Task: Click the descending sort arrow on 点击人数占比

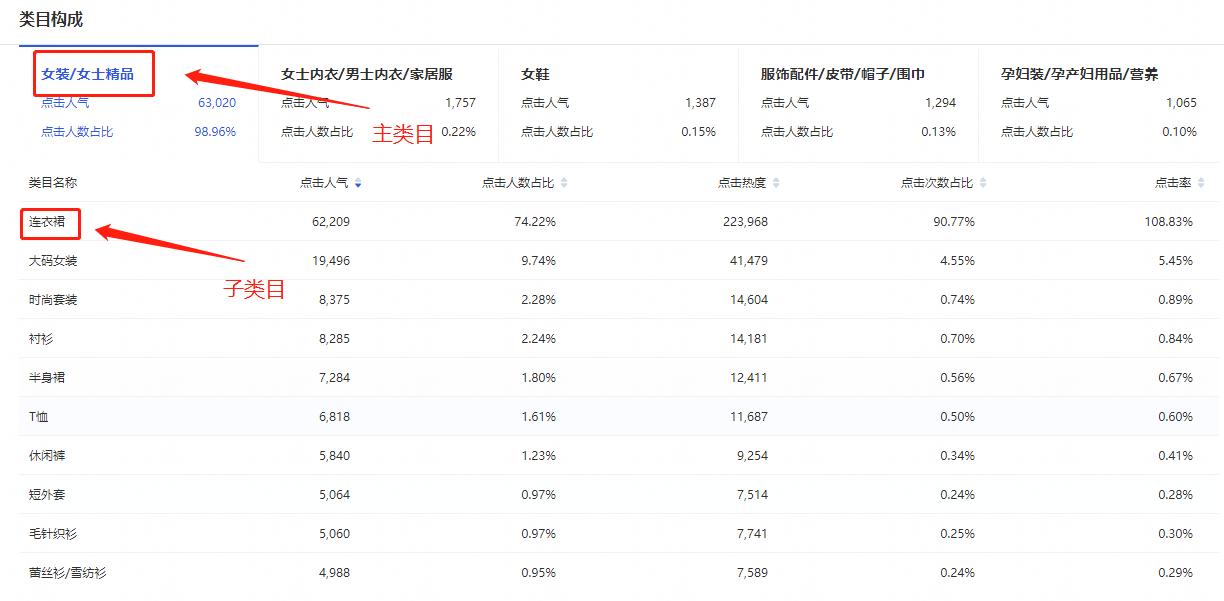Action: coord(562,187)
